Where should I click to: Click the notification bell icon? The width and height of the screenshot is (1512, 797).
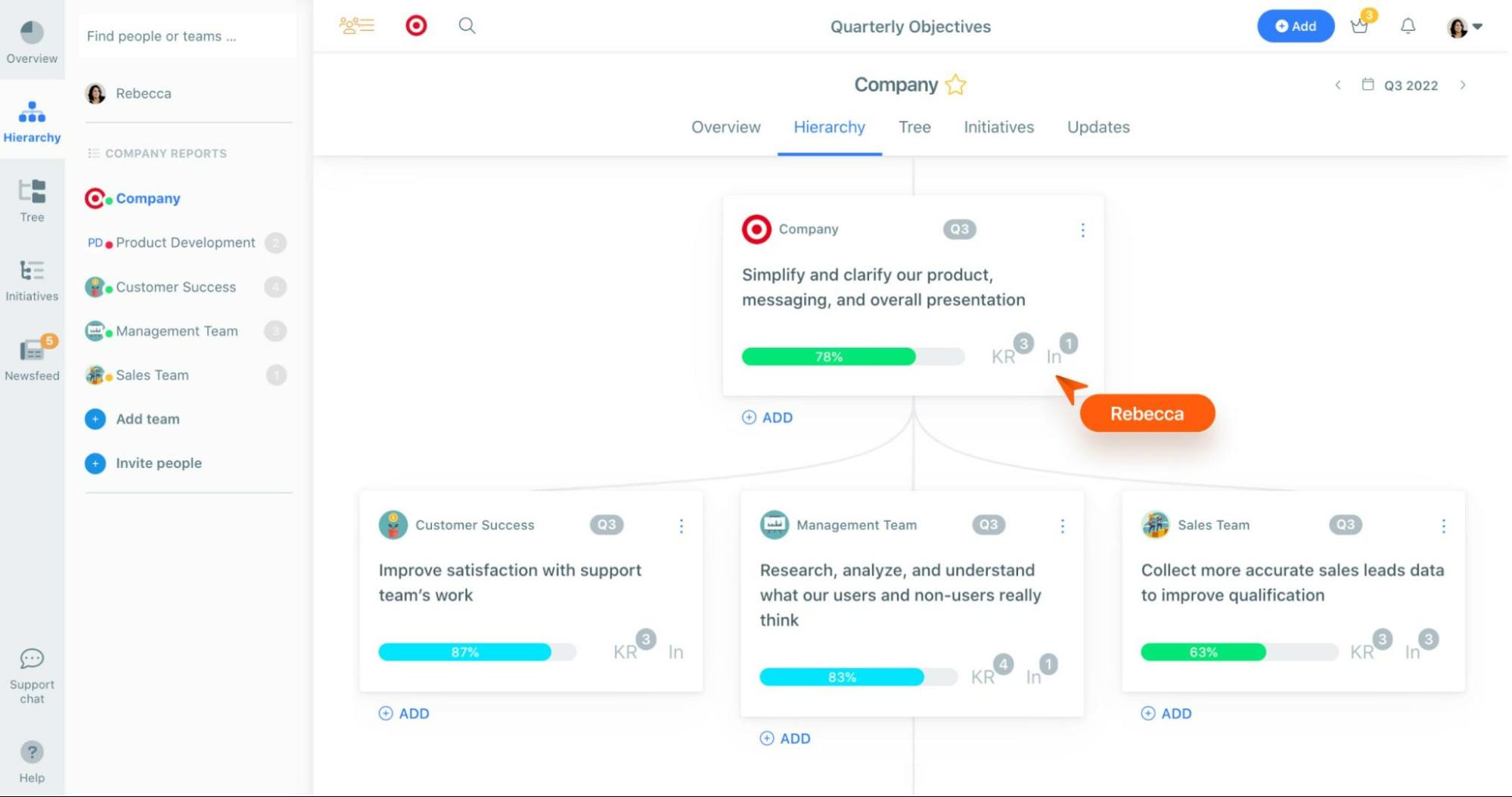point(1408,26)
